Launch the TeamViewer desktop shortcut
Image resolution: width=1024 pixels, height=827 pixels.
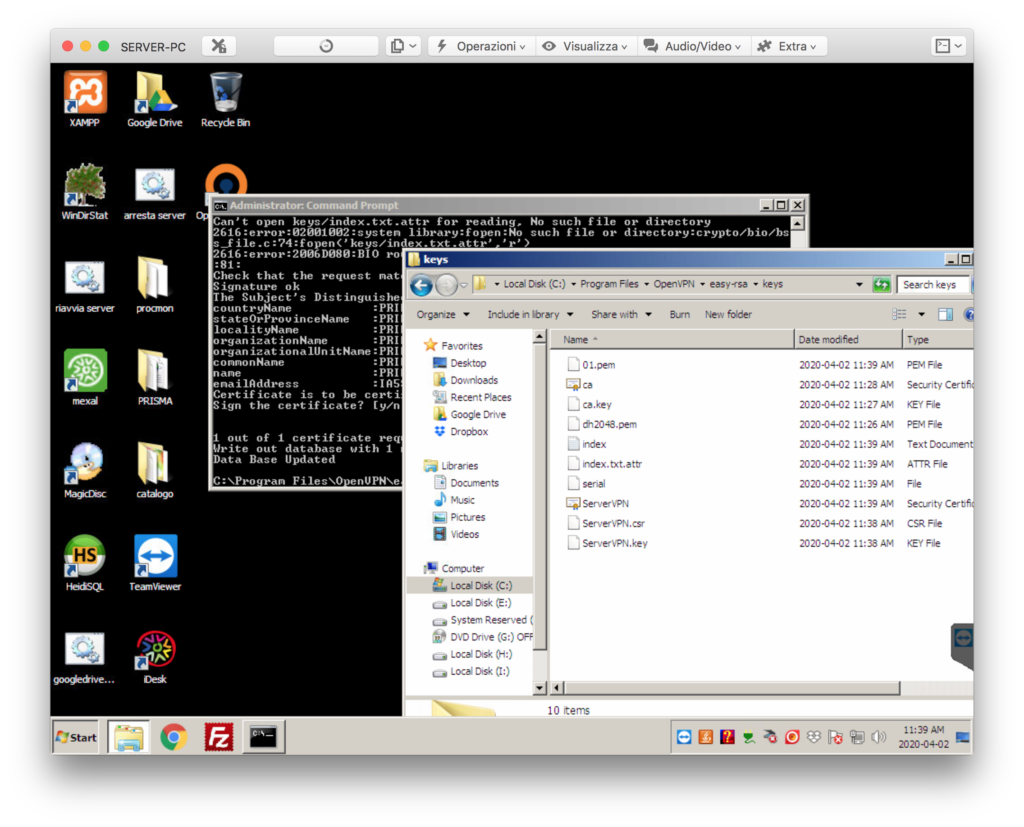coord(155,563)
